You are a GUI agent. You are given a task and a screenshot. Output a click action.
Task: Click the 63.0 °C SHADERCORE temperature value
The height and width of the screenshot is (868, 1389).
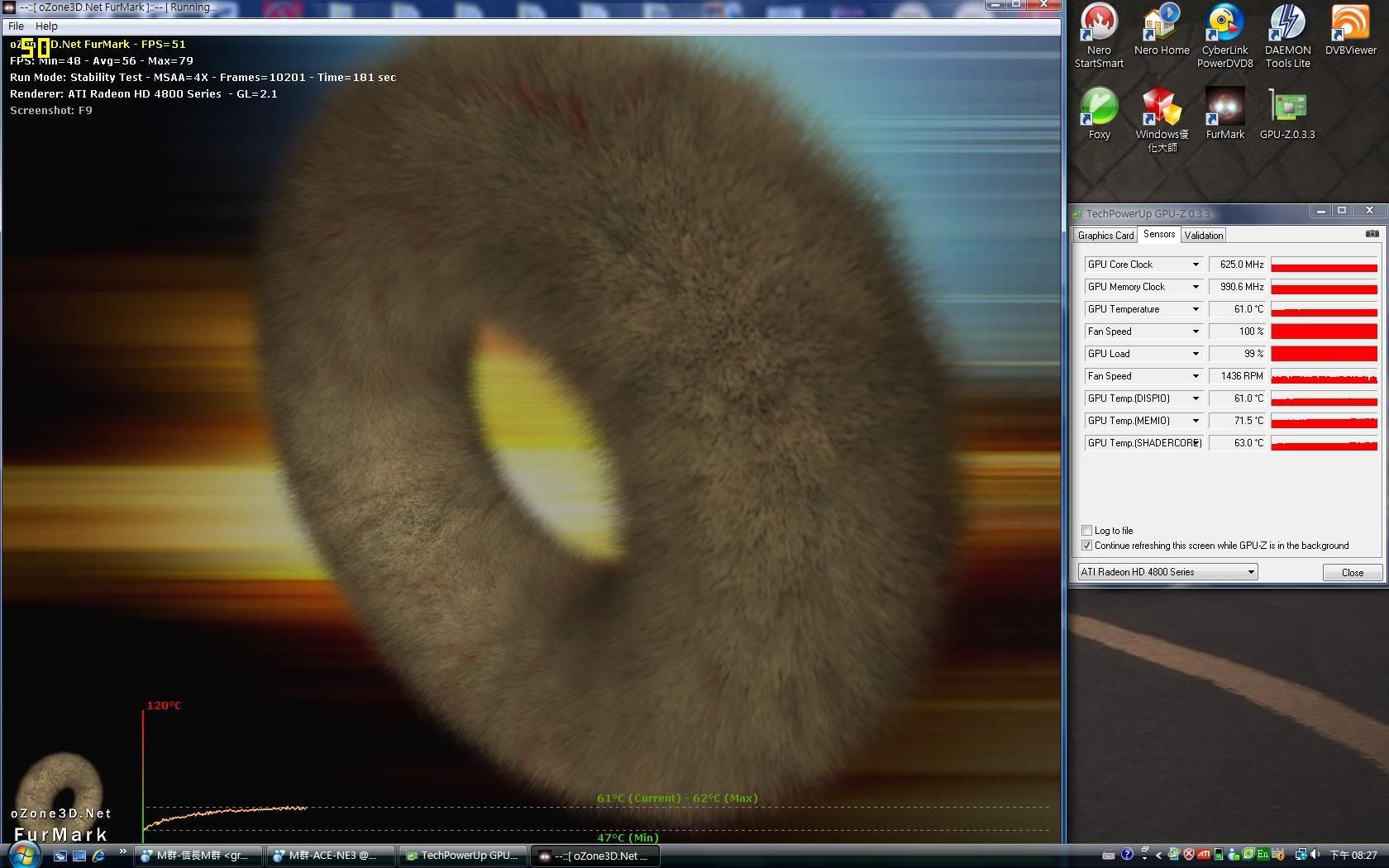1237,443
